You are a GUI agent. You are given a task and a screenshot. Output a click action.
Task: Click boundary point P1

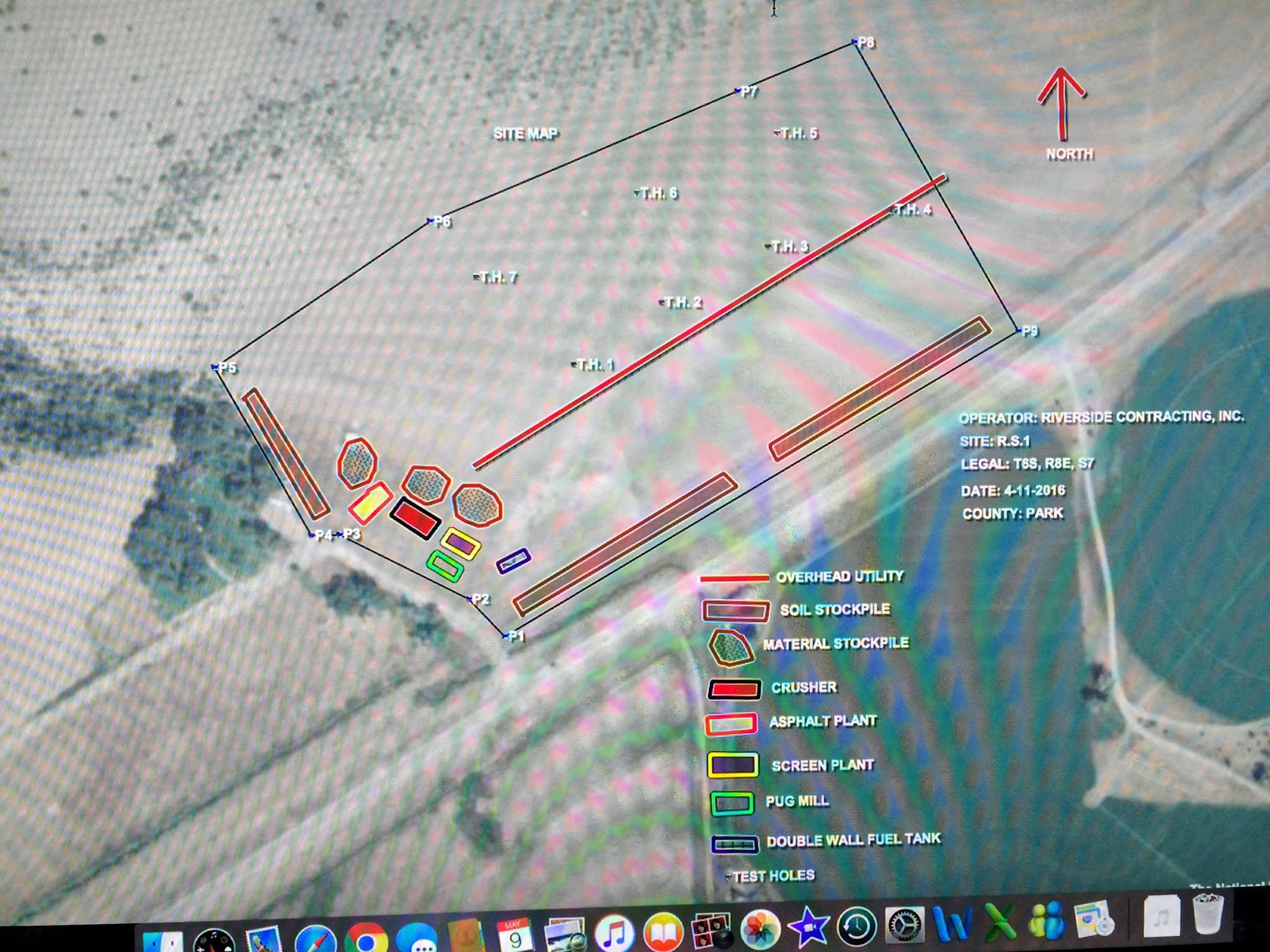(x=505, y=635)
